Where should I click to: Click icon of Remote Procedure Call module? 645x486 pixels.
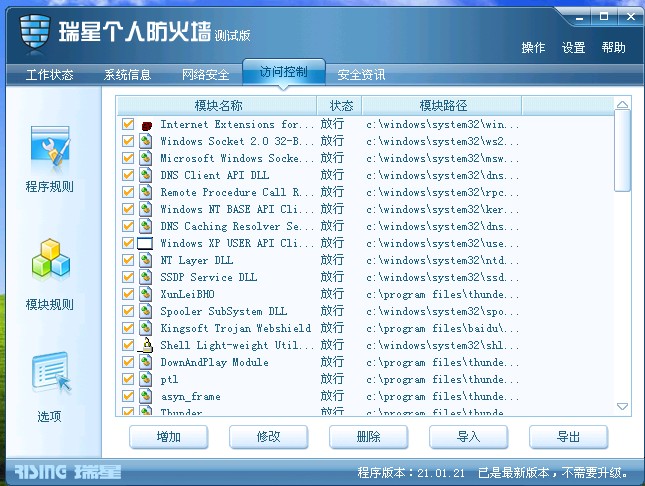[x=145, y=192]
